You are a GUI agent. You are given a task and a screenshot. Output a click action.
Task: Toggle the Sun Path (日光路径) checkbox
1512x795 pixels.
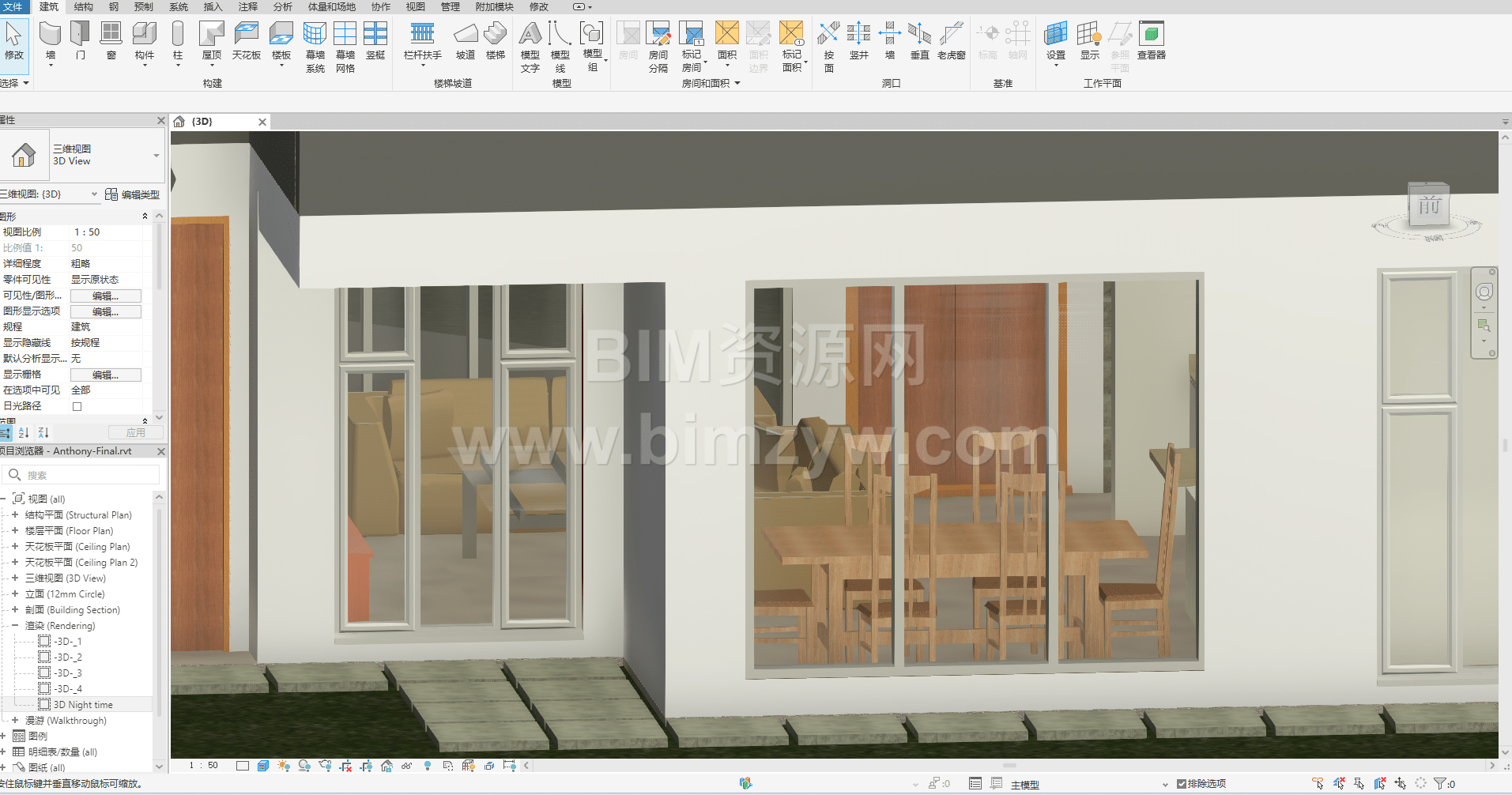[77, 406]
